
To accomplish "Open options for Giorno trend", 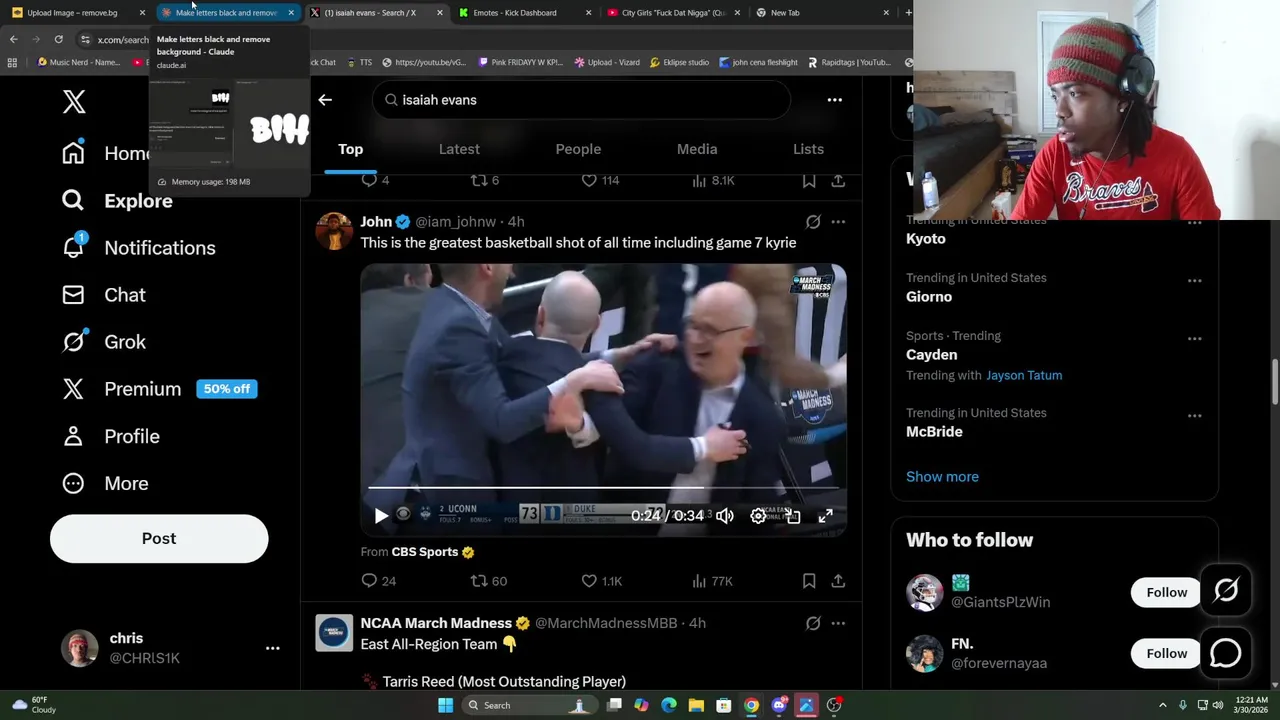I will point(1194,281).
